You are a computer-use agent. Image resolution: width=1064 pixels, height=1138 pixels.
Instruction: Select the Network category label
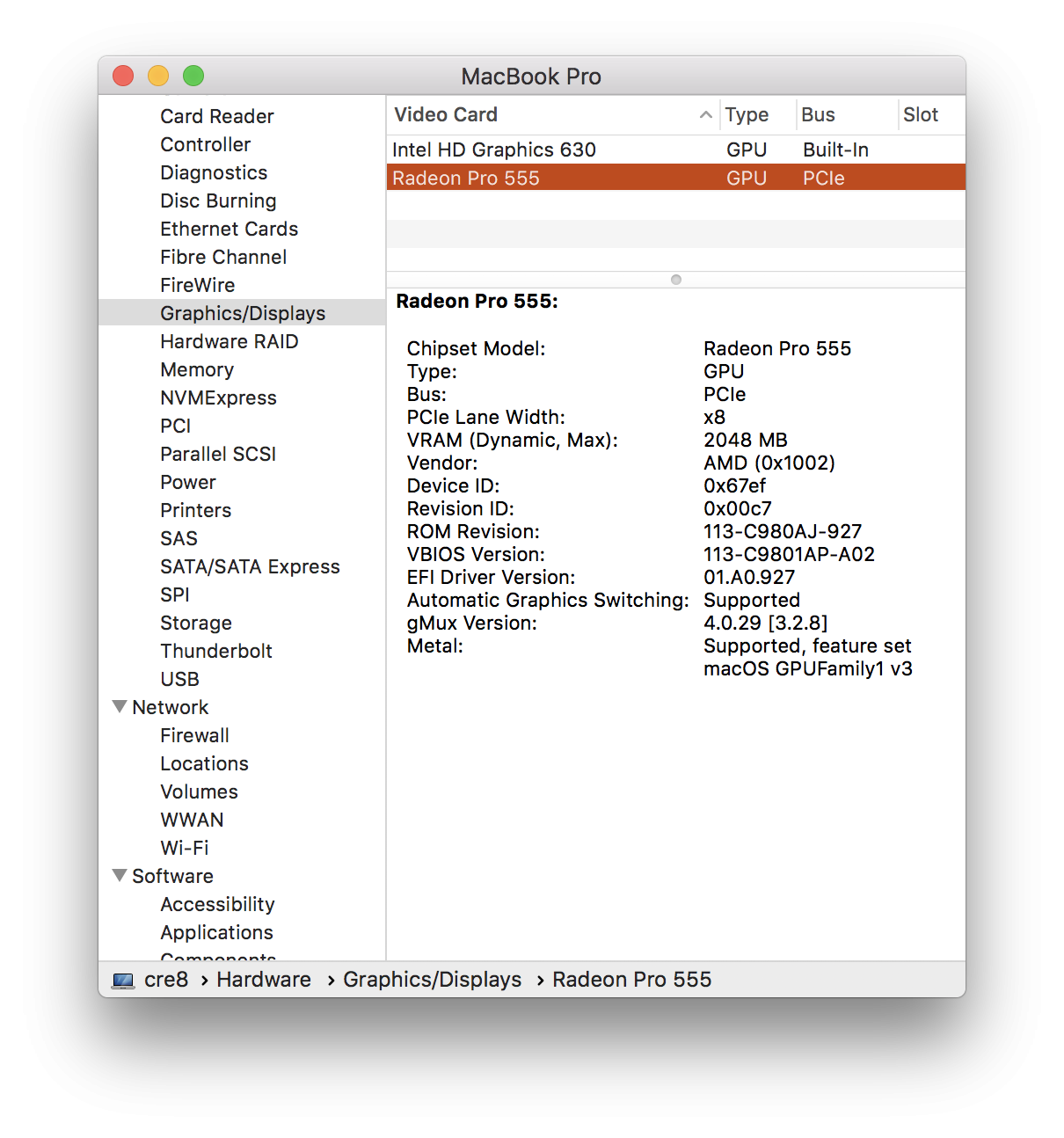point(171,707)
